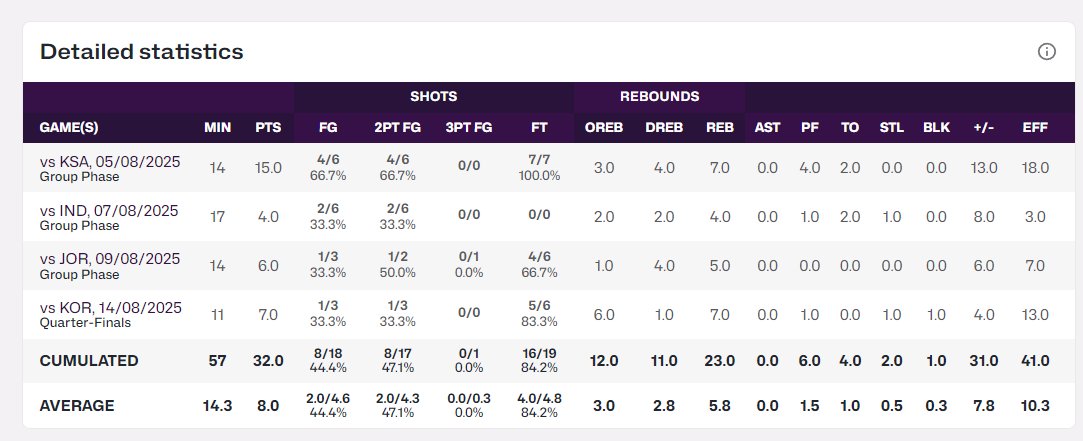1083x441 pixels.
Task: Click the FT column header
Action: point(539,128)
